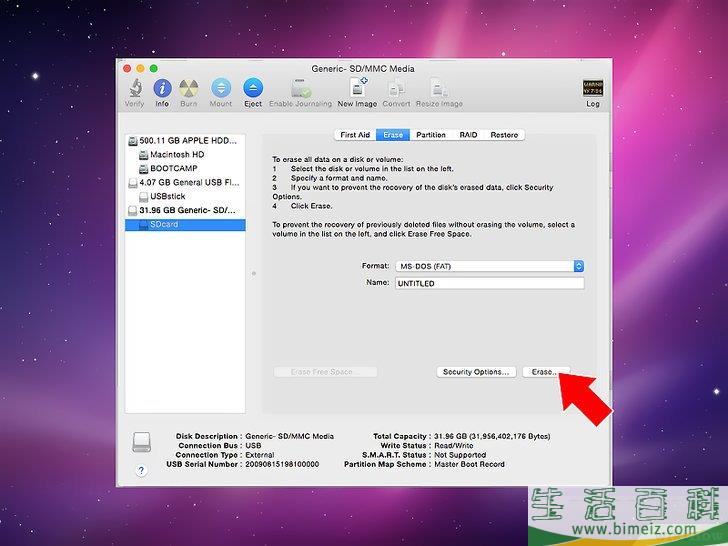Eject the disk with the Eject icon
Viewport: 728px width, 546px height.
(x=253, y=88)
